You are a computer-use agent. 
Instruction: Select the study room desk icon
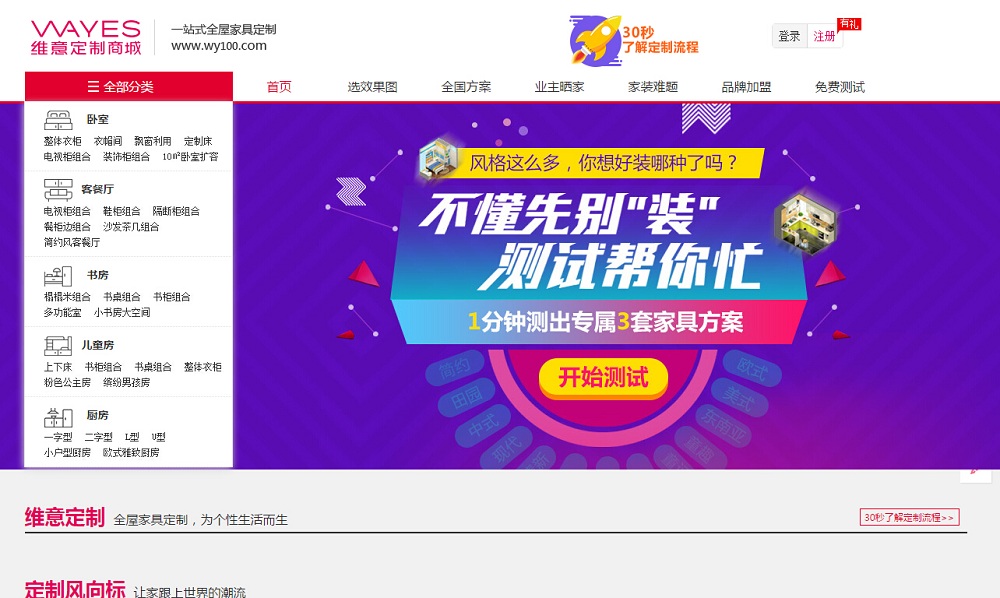click(x=58, y=275)
